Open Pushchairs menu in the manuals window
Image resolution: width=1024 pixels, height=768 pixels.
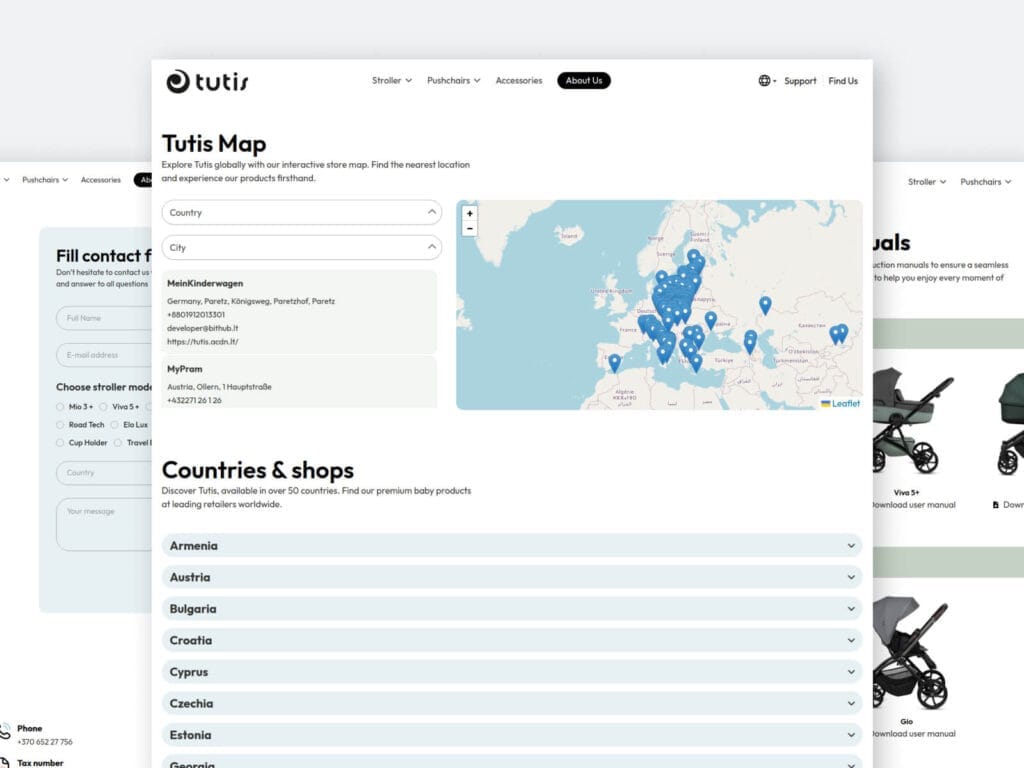pos(985,182)
